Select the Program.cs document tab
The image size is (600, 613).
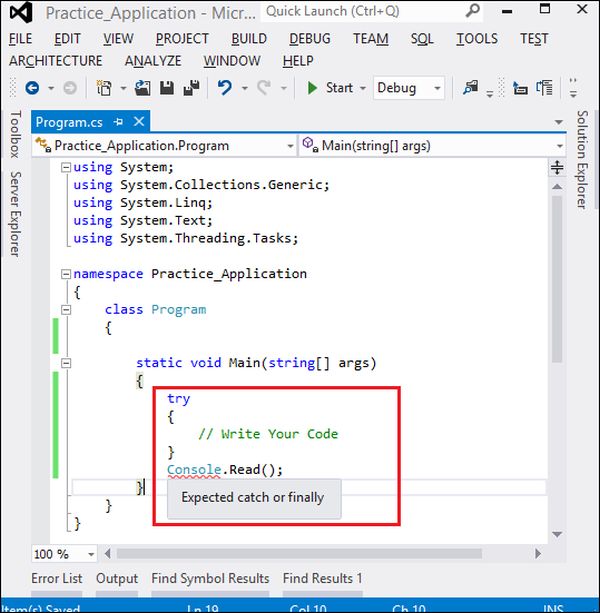point(69,122)
